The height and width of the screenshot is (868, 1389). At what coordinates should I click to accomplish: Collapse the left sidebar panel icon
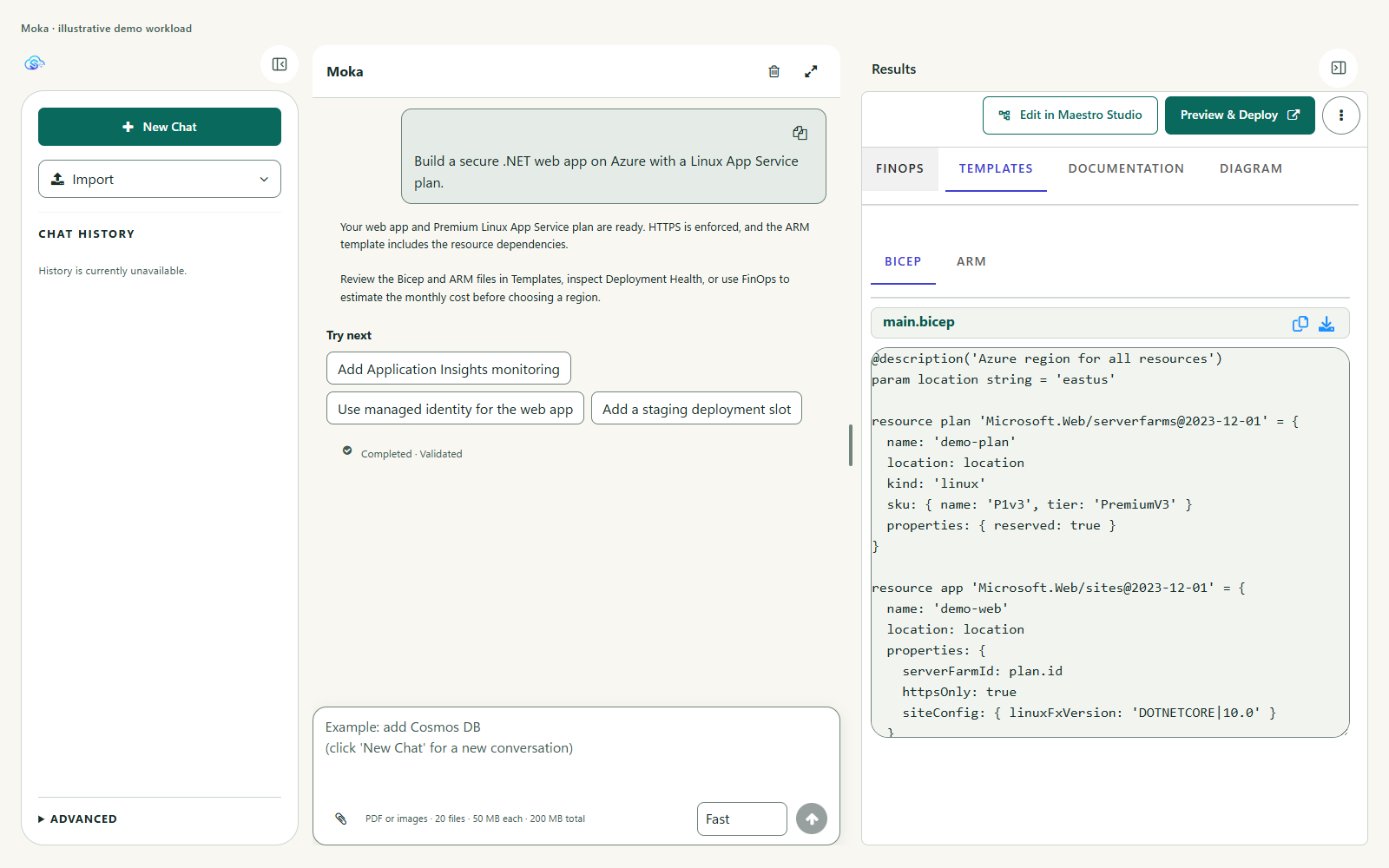(x=280, y=64)
